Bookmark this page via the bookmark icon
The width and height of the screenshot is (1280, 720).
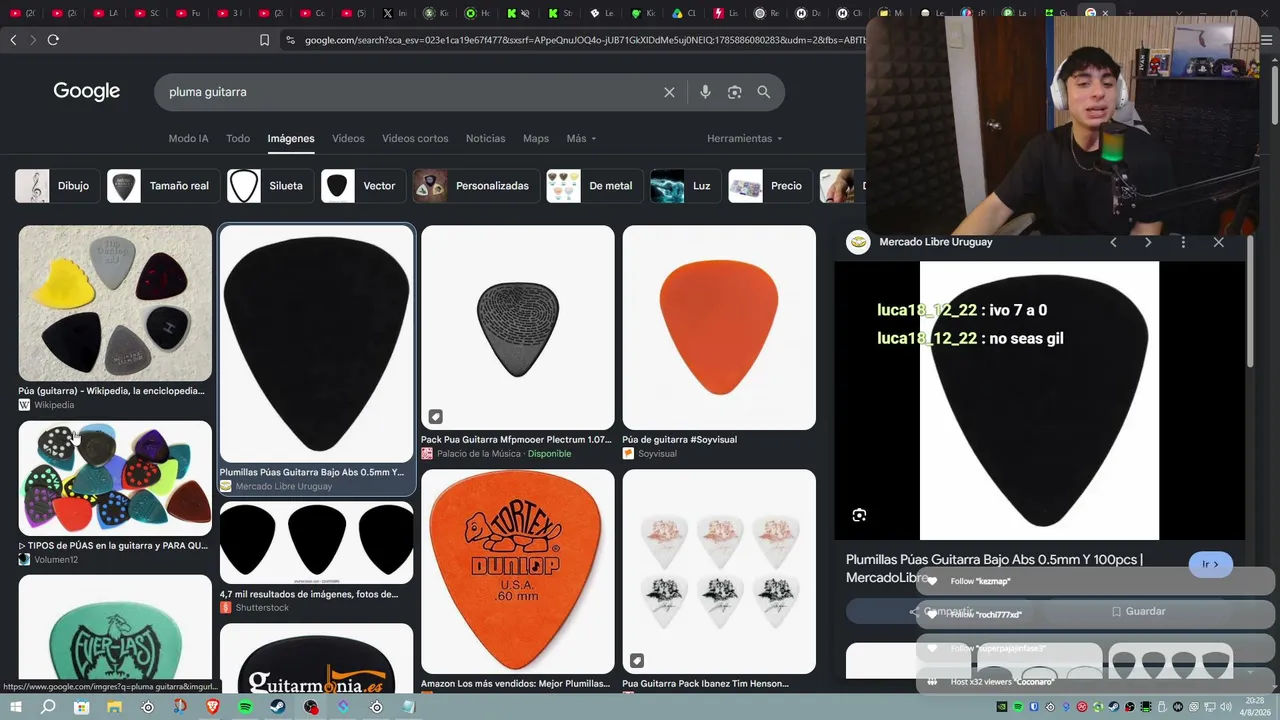pos(264,40)
